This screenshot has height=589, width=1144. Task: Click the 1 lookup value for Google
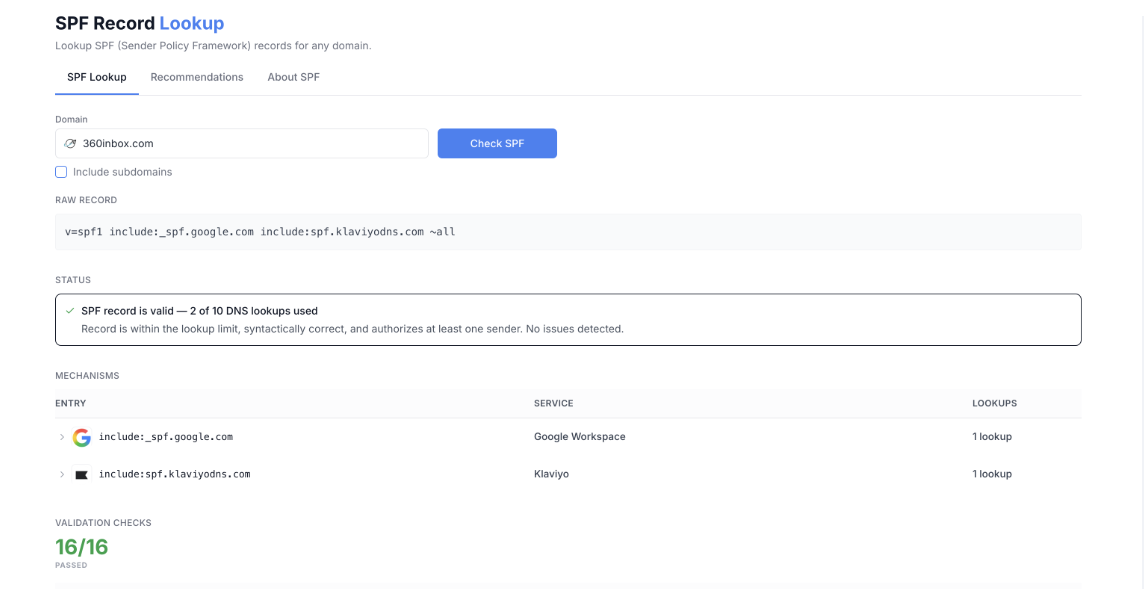(992, 437)
